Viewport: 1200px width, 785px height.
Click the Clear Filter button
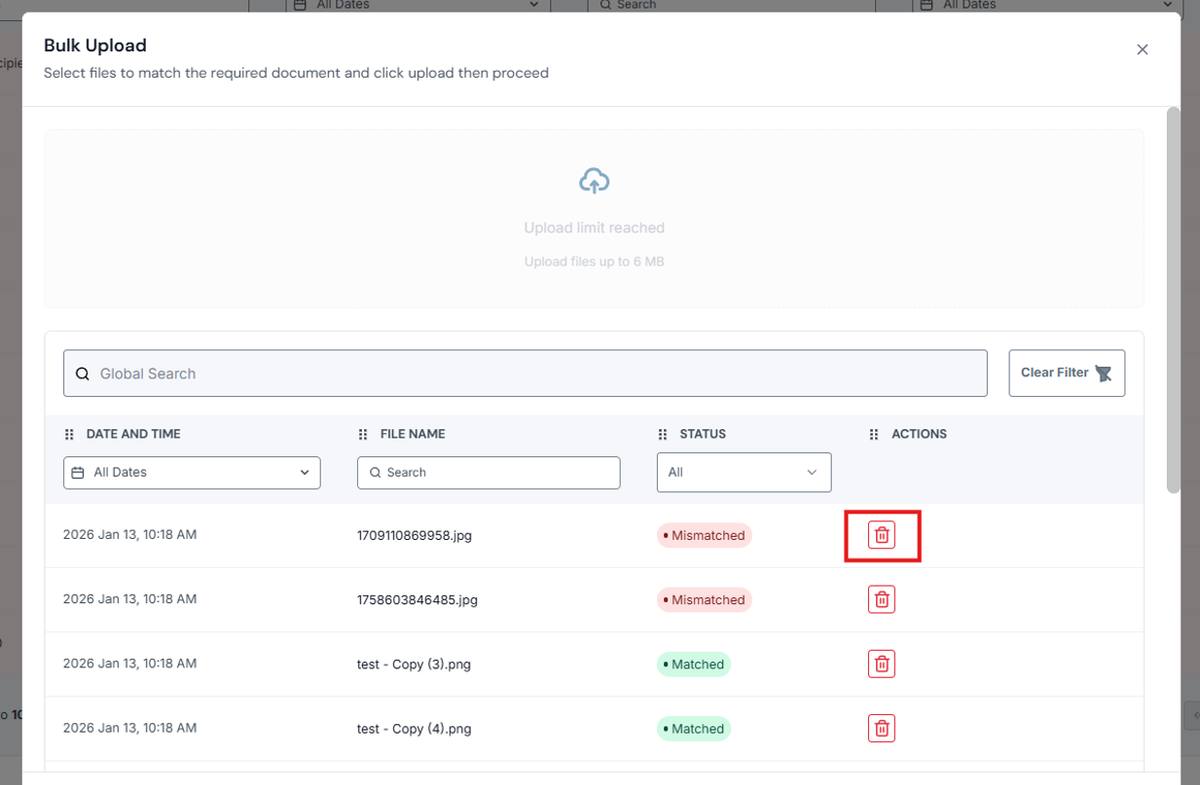(x=1066, y=373)
